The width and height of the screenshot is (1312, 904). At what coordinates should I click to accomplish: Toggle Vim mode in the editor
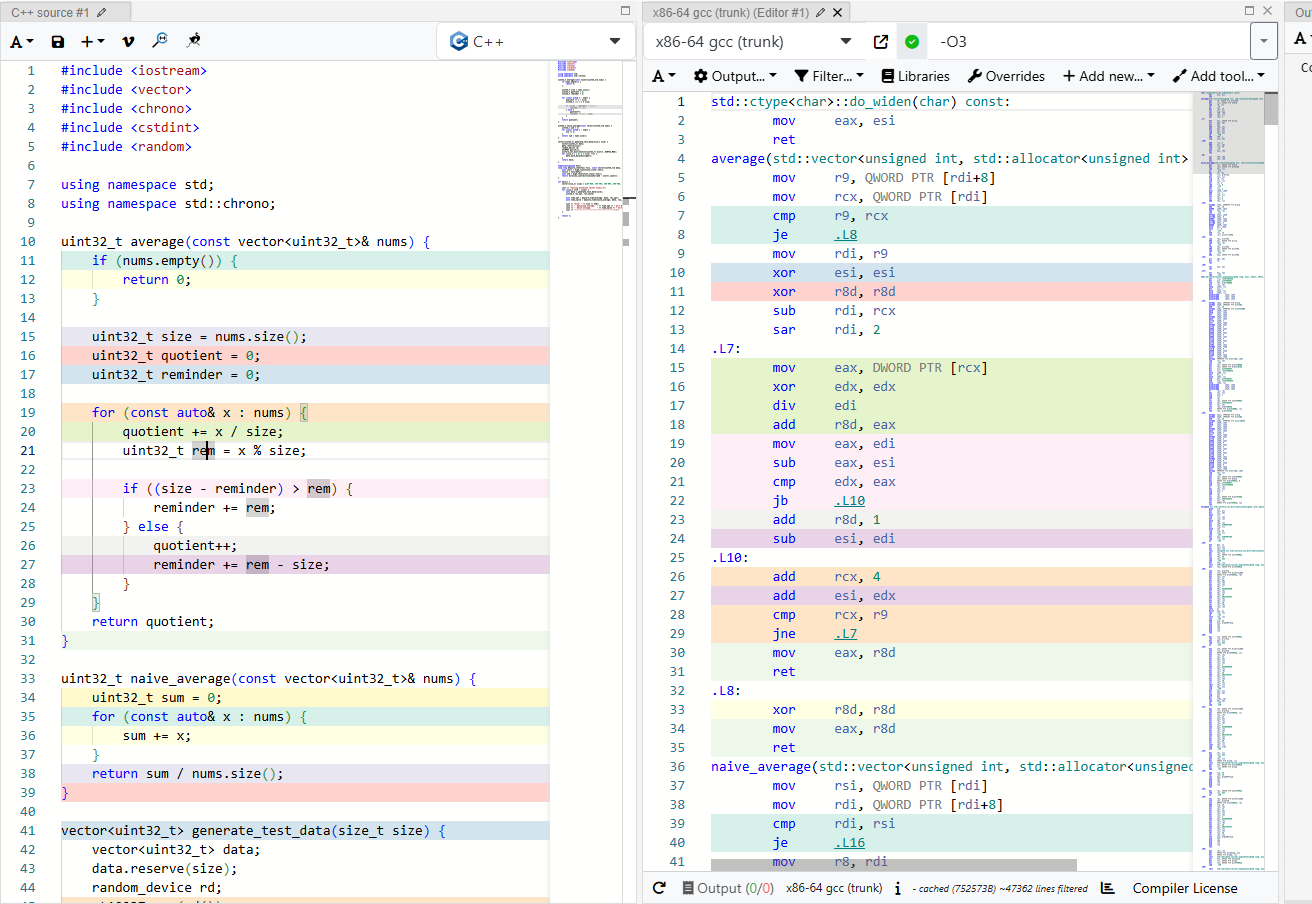coord(128,41)
